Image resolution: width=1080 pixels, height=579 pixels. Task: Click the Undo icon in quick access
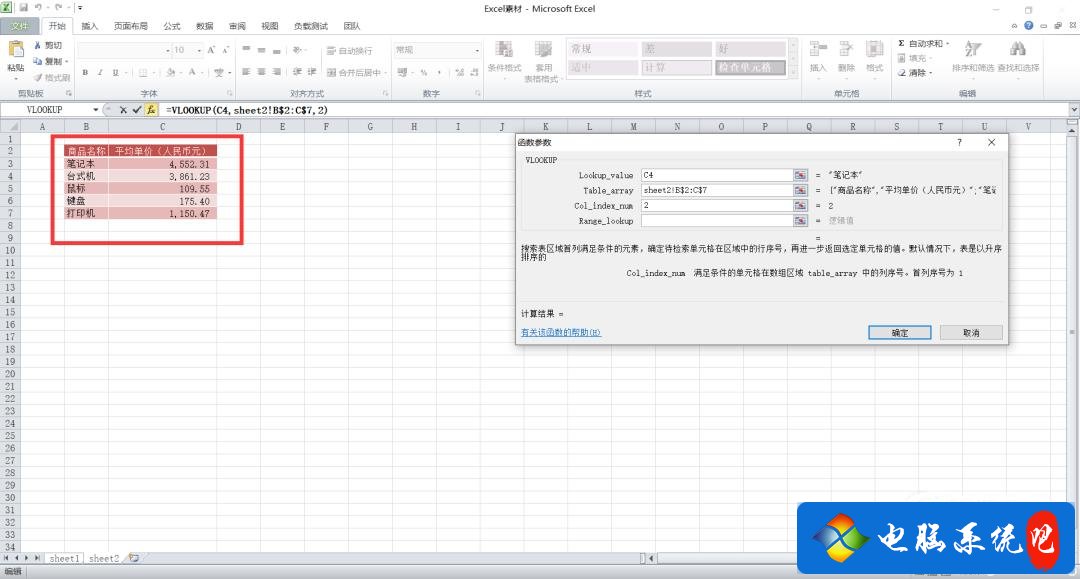39,8
